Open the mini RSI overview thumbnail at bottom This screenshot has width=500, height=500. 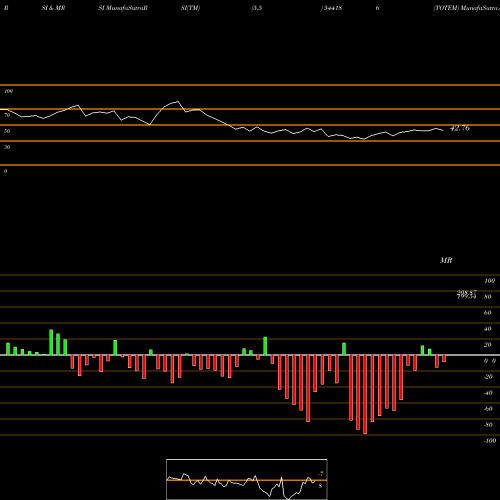247,479
